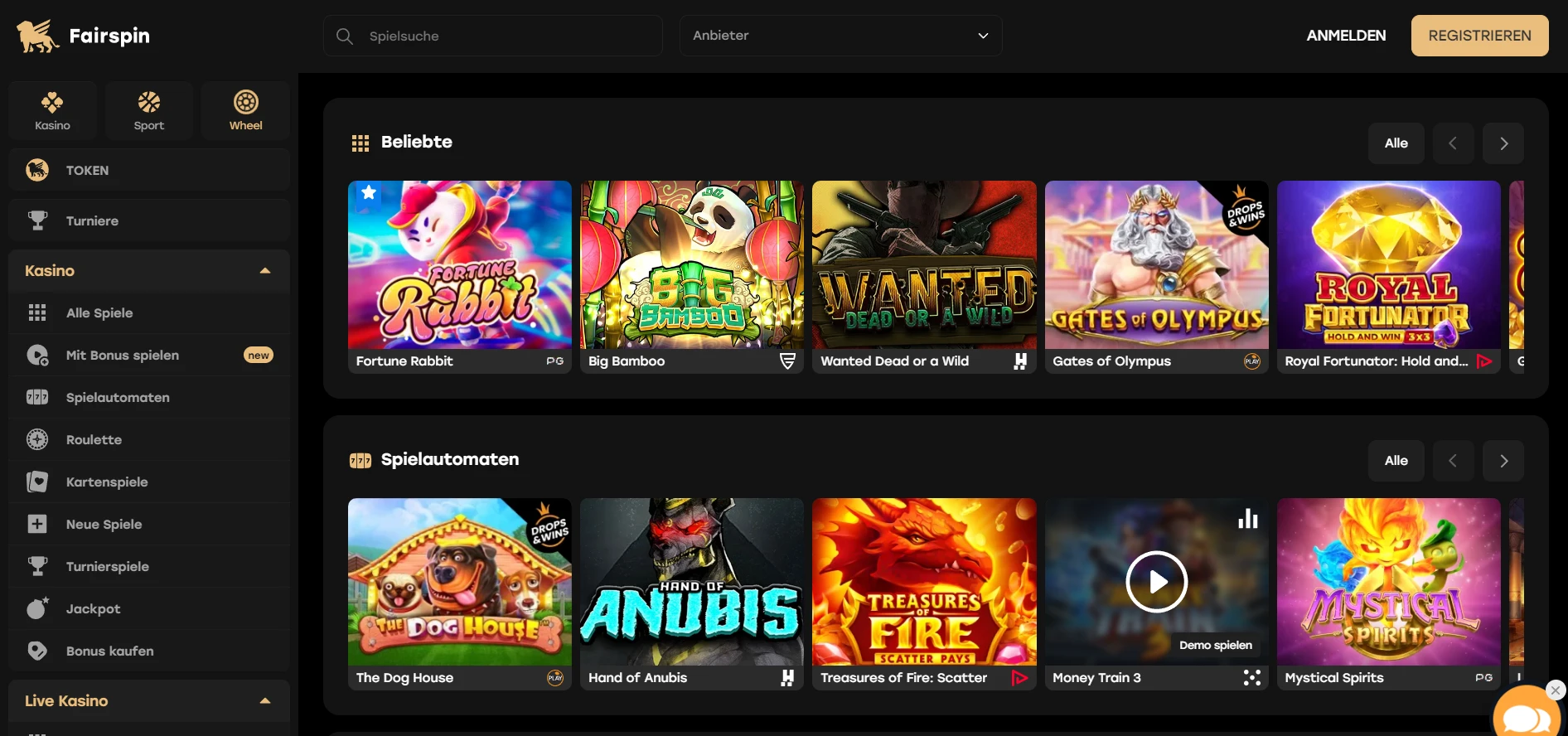Image resolution: width=1568 pixels, height=736 pixels.
Task: Click PG provider icon on Mystical Spirits
Action: pyautogui.click(x=1483, y=678)
